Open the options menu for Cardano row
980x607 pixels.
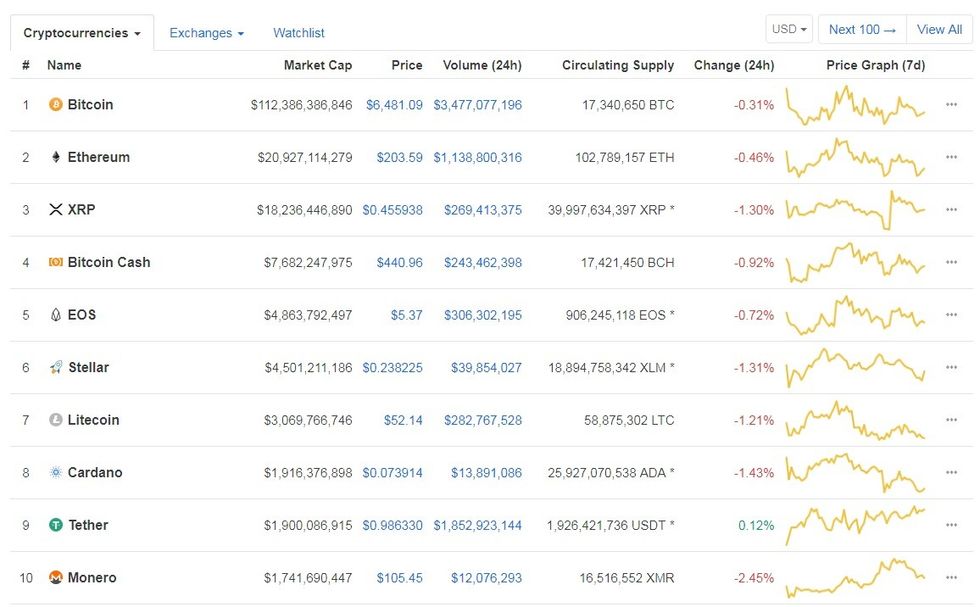point(951,472)
